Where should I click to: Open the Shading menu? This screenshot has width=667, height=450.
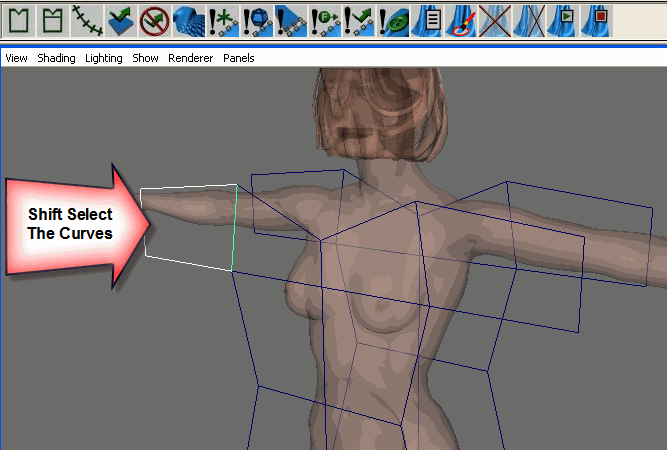(x=56, y=58)
